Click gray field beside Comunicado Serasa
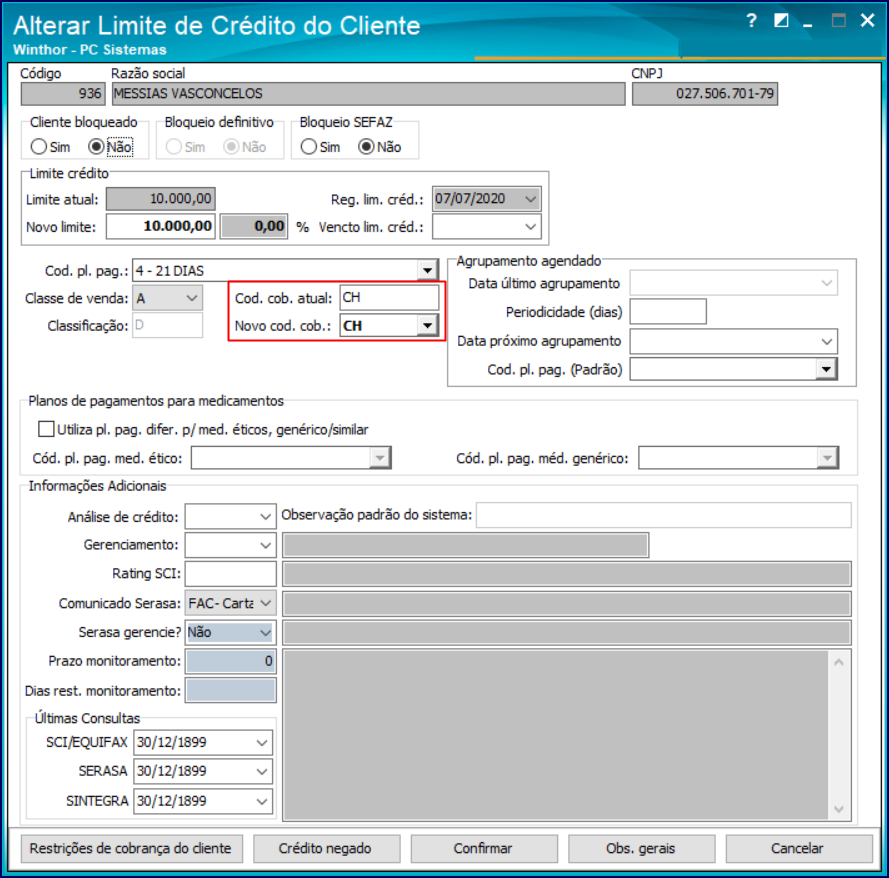 (567, 603)
